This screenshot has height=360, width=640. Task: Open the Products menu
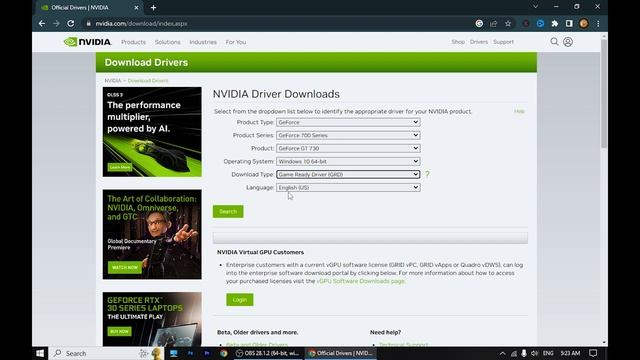133,42
